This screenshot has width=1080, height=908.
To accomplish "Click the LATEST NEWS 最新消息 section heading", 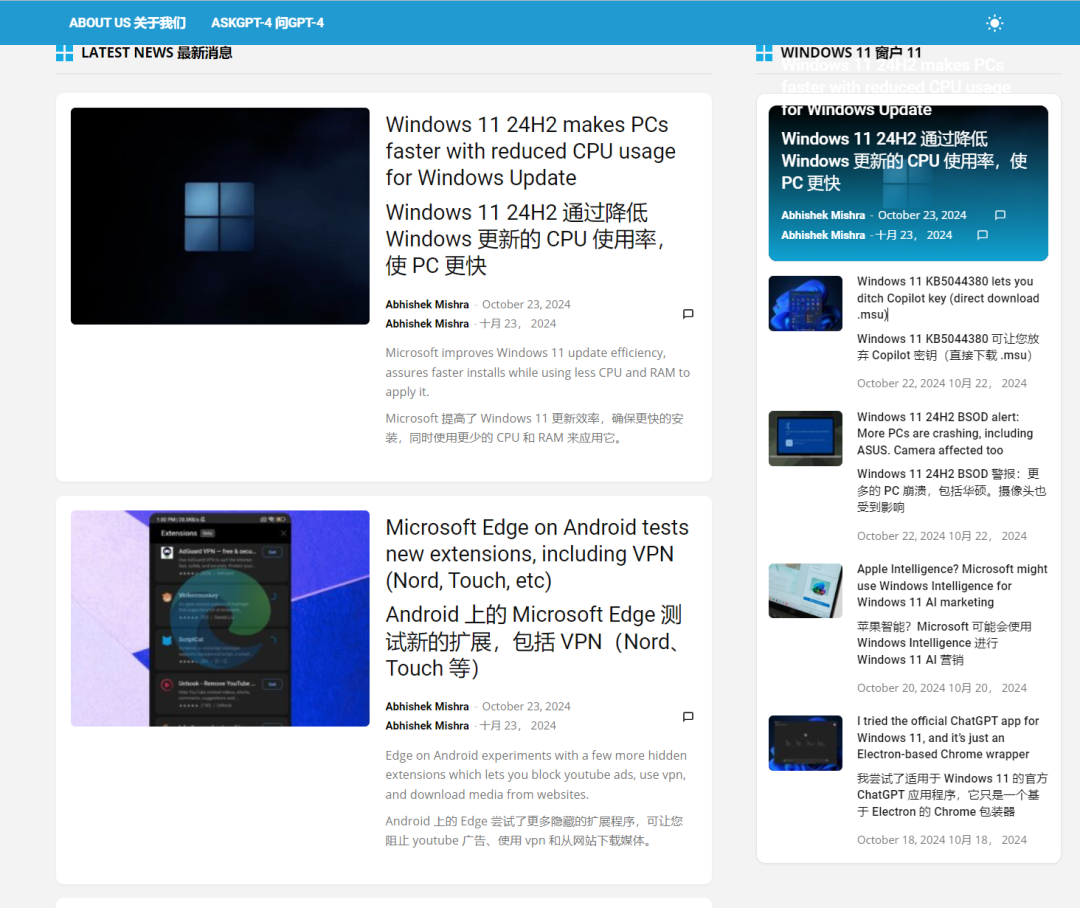I will click(156, 53).
